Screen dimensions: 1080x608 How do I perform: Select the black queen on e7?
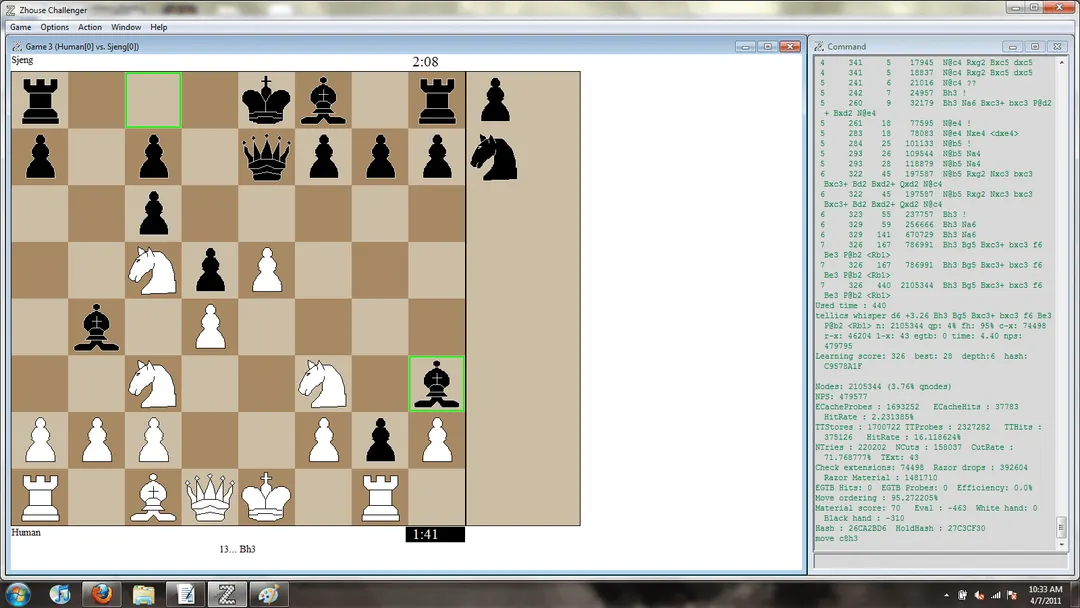(x=267, y=157)
